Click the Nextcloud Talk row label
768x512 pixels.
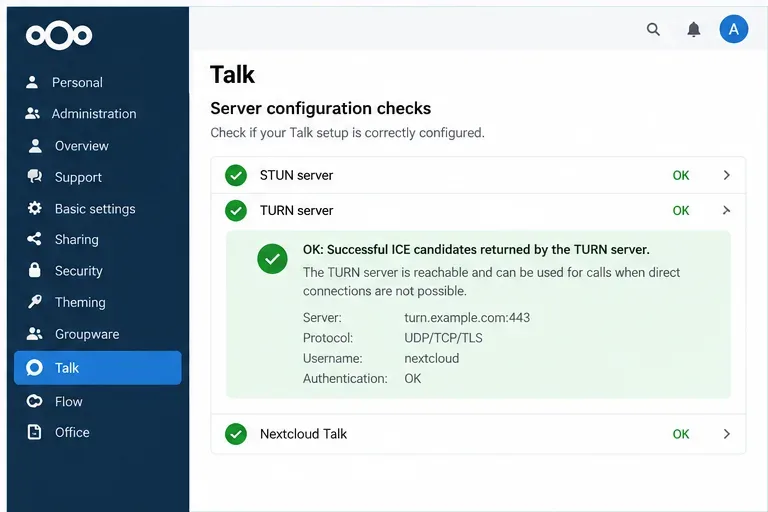[303, 434]
